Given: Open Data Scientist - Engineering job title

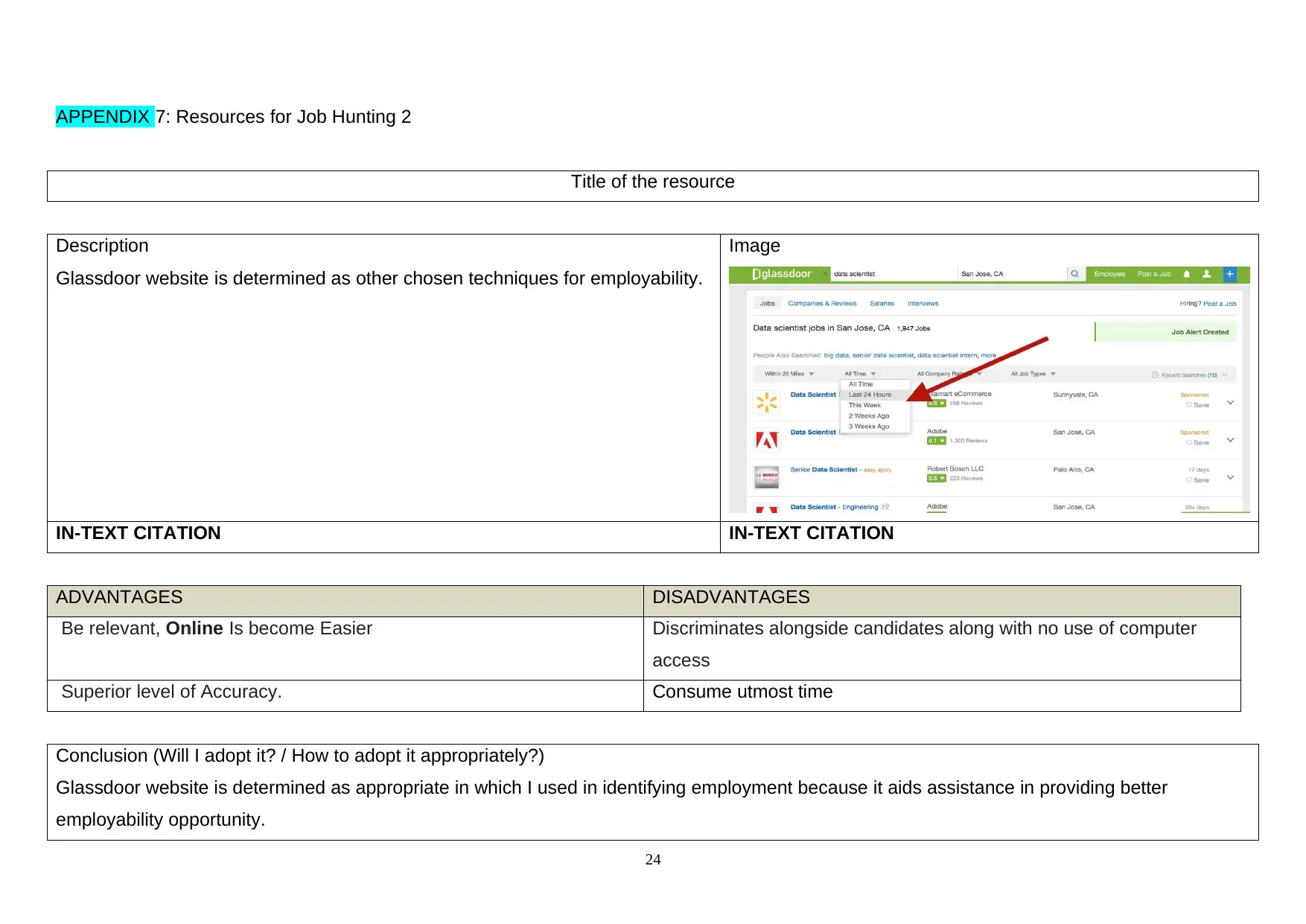Looking at the screenshot, I should pyautogui.click(x=834, y=506).
